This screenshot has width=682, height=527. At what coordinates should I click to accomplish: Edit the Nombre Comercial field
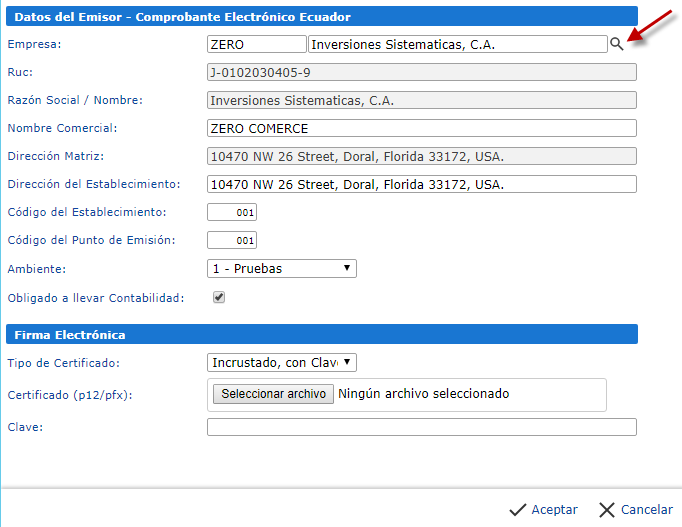(421, 128)
